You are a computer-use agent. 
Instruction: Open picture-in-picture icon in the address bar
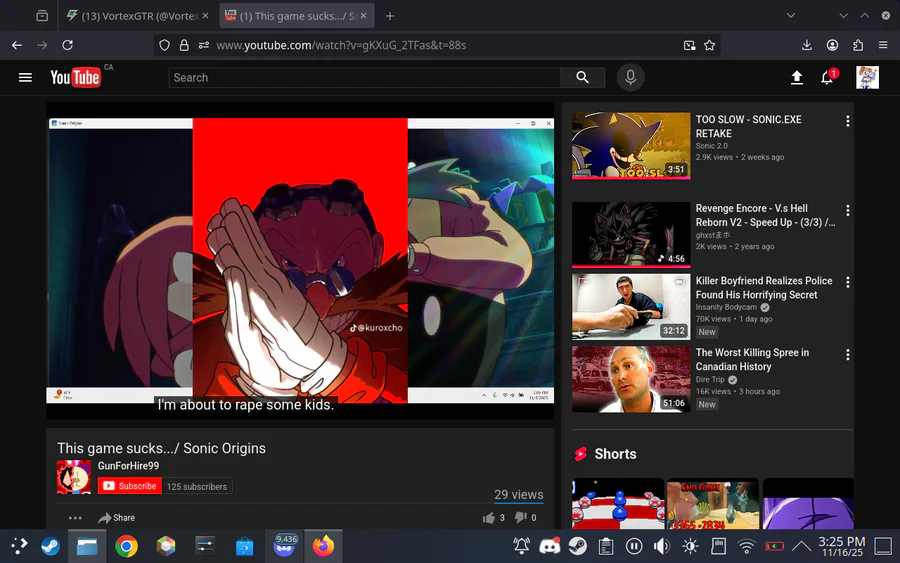tap(689, 45)
